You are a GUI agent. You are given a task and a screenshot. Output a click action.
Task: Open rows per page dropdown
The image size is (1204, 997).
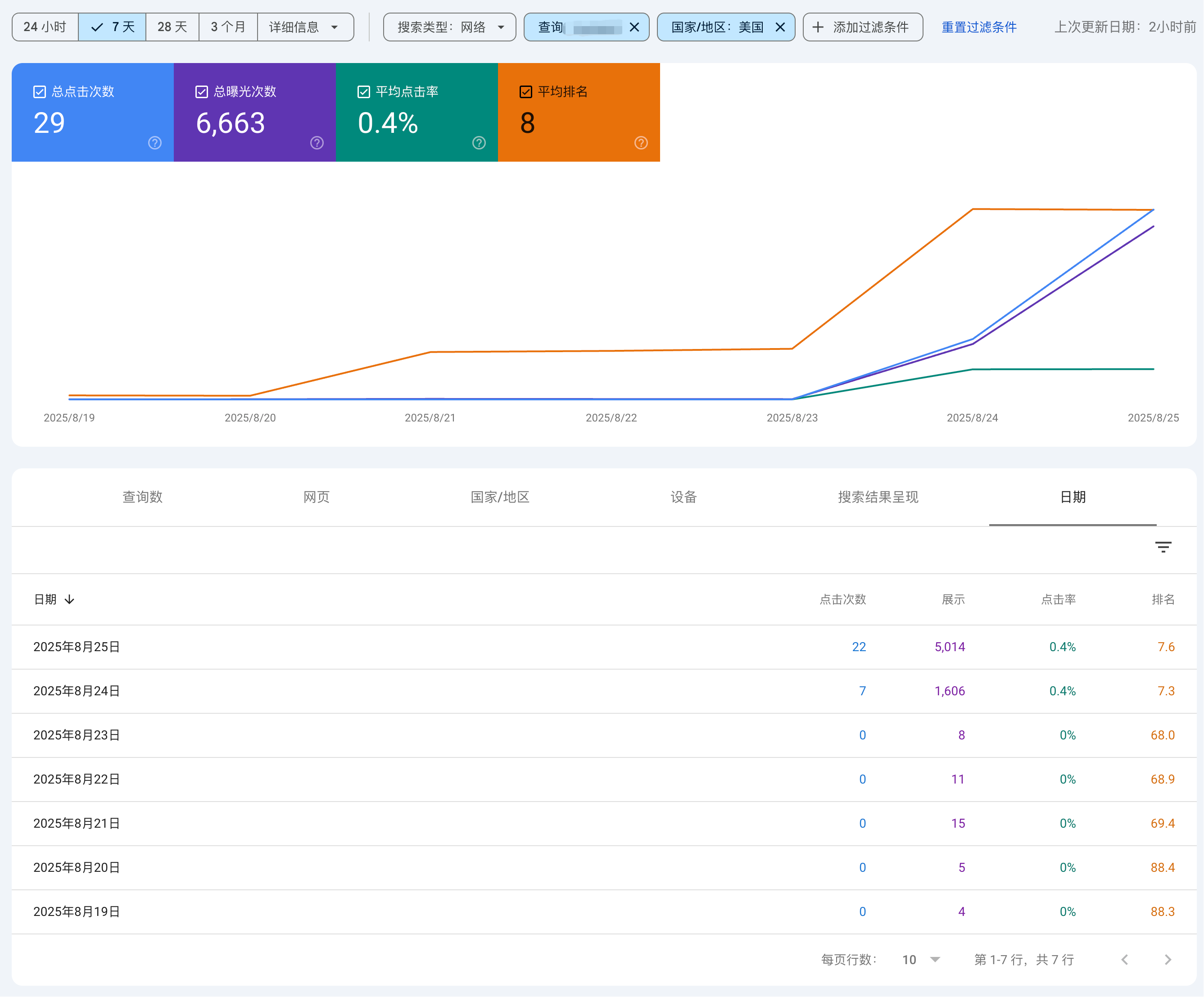click(x=921, y=960)
